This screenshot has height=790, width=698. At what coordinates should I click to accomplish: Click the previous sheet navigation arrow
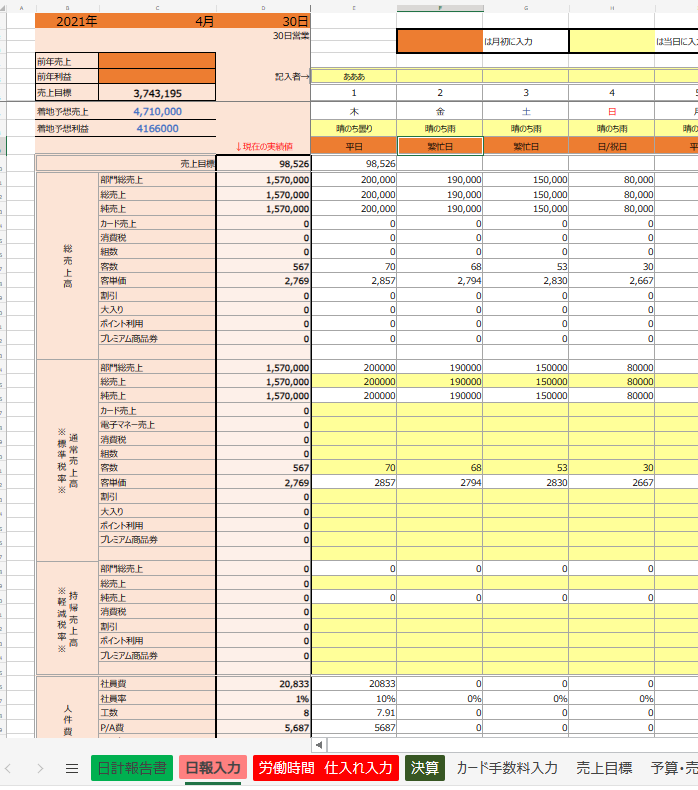point(9,768)
